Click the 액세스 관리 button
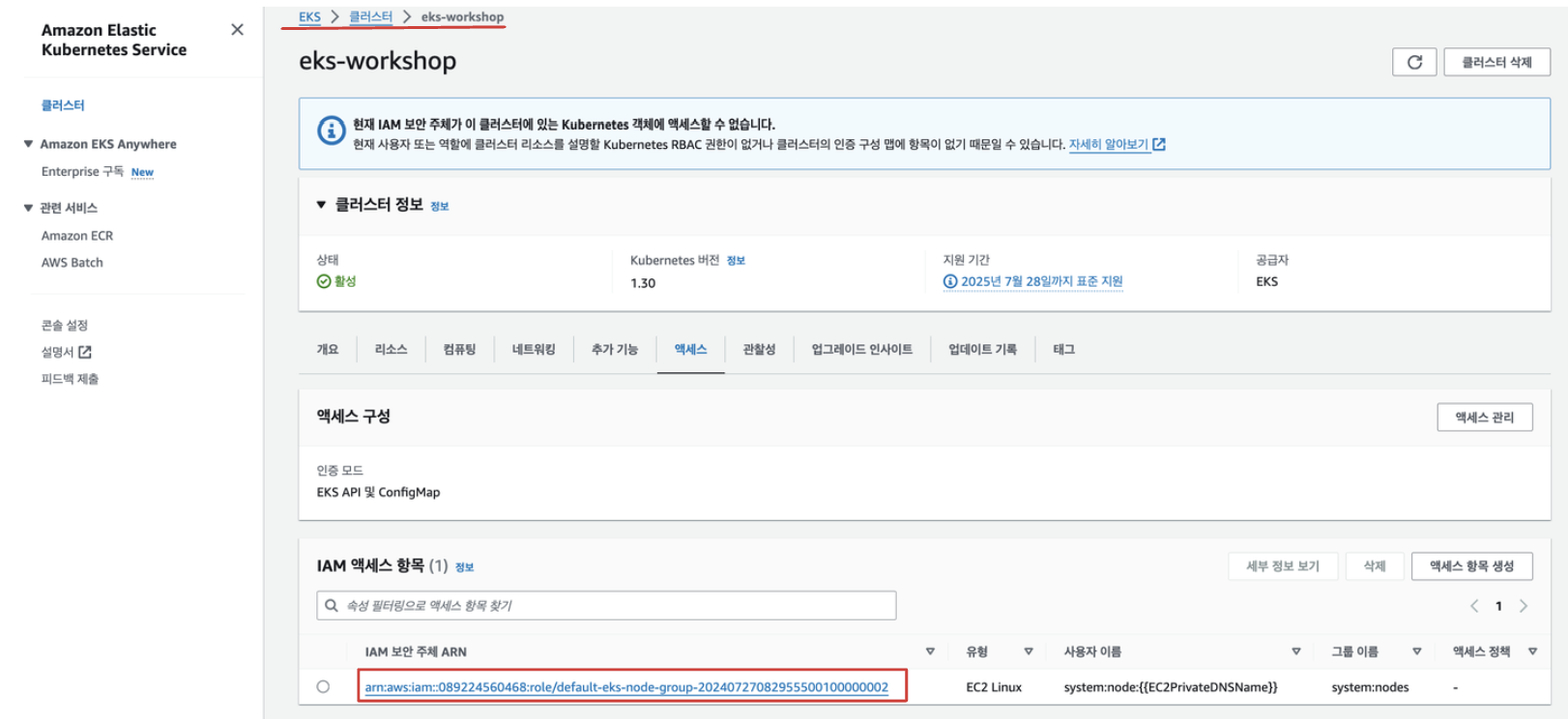 click(1484, 417)
